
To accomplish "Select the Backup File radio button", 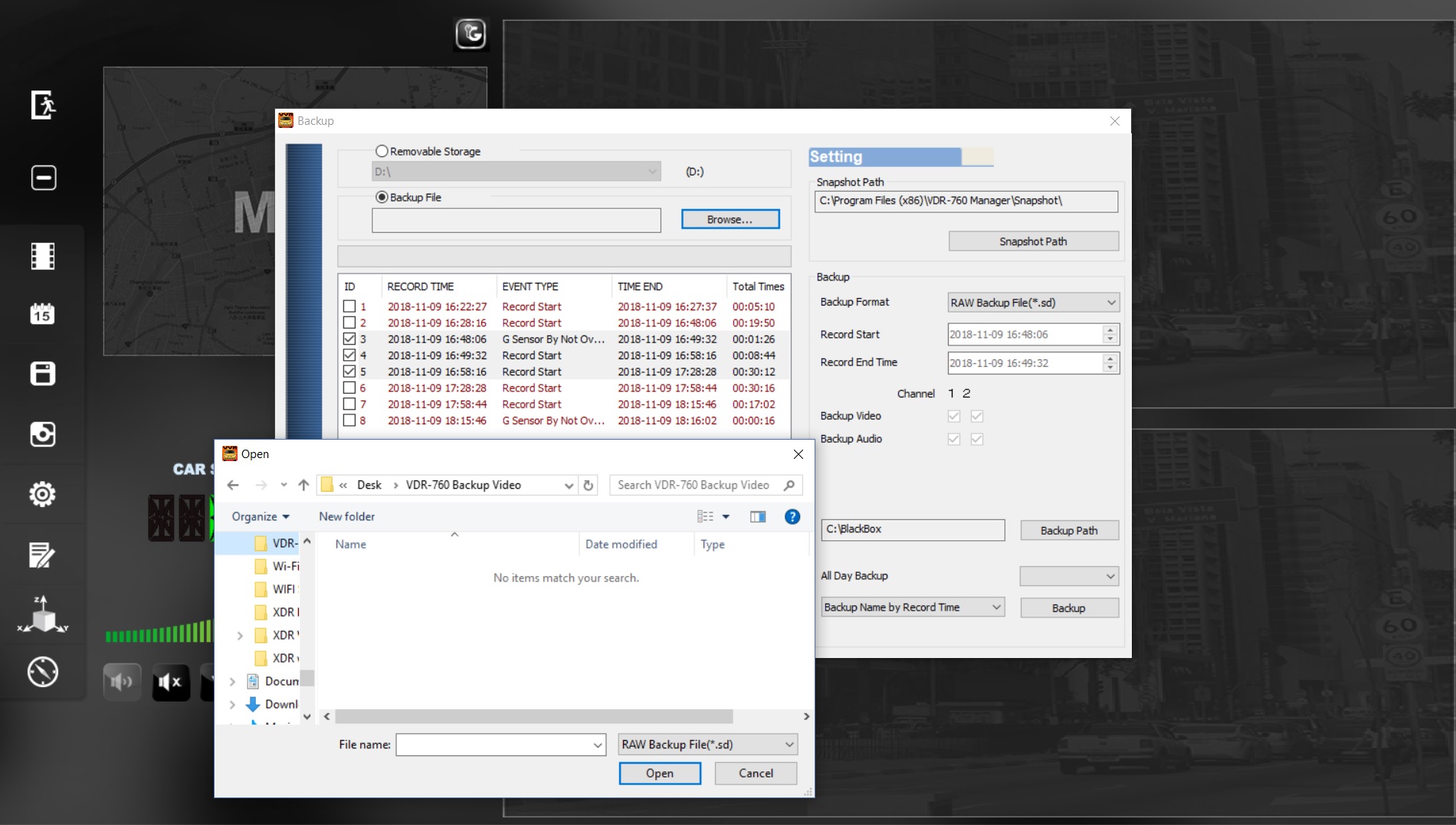I will click(x=382, y=197).
